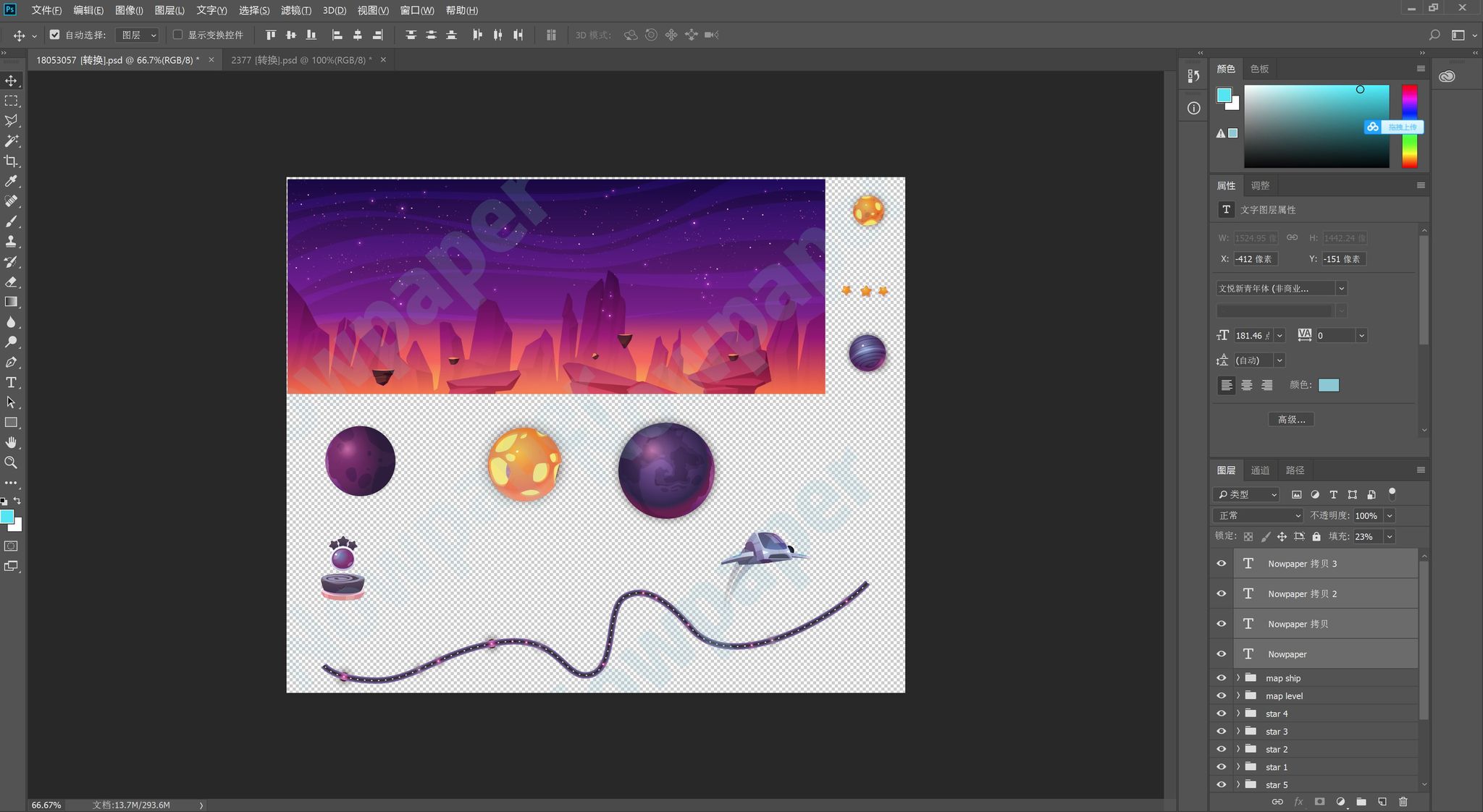1483x812 pixels.
Task: Hide the map ship group
Action: point(1222,678)
